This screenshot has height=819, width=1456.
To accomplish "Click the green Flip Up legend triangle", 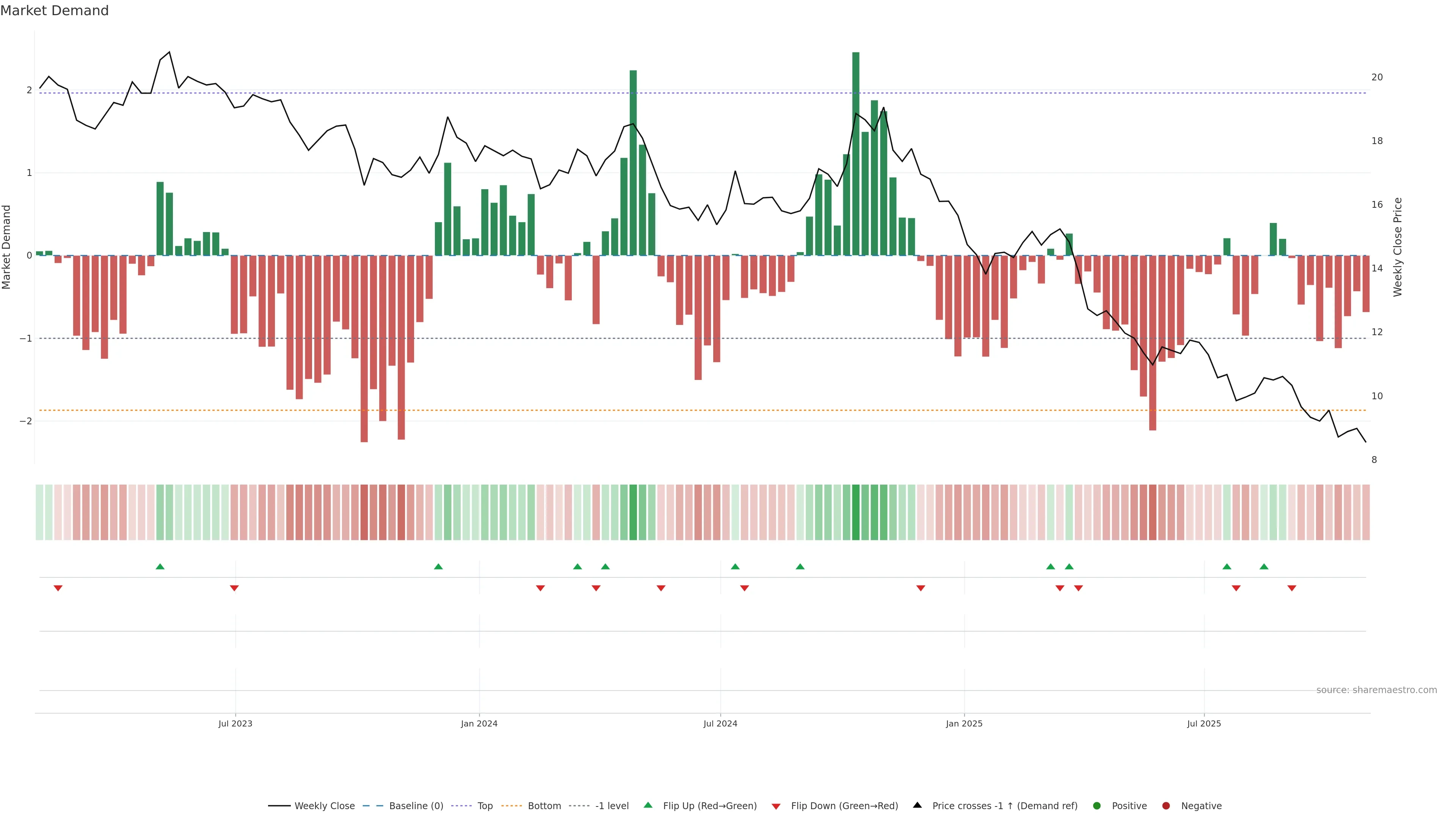I will point(648,805).
